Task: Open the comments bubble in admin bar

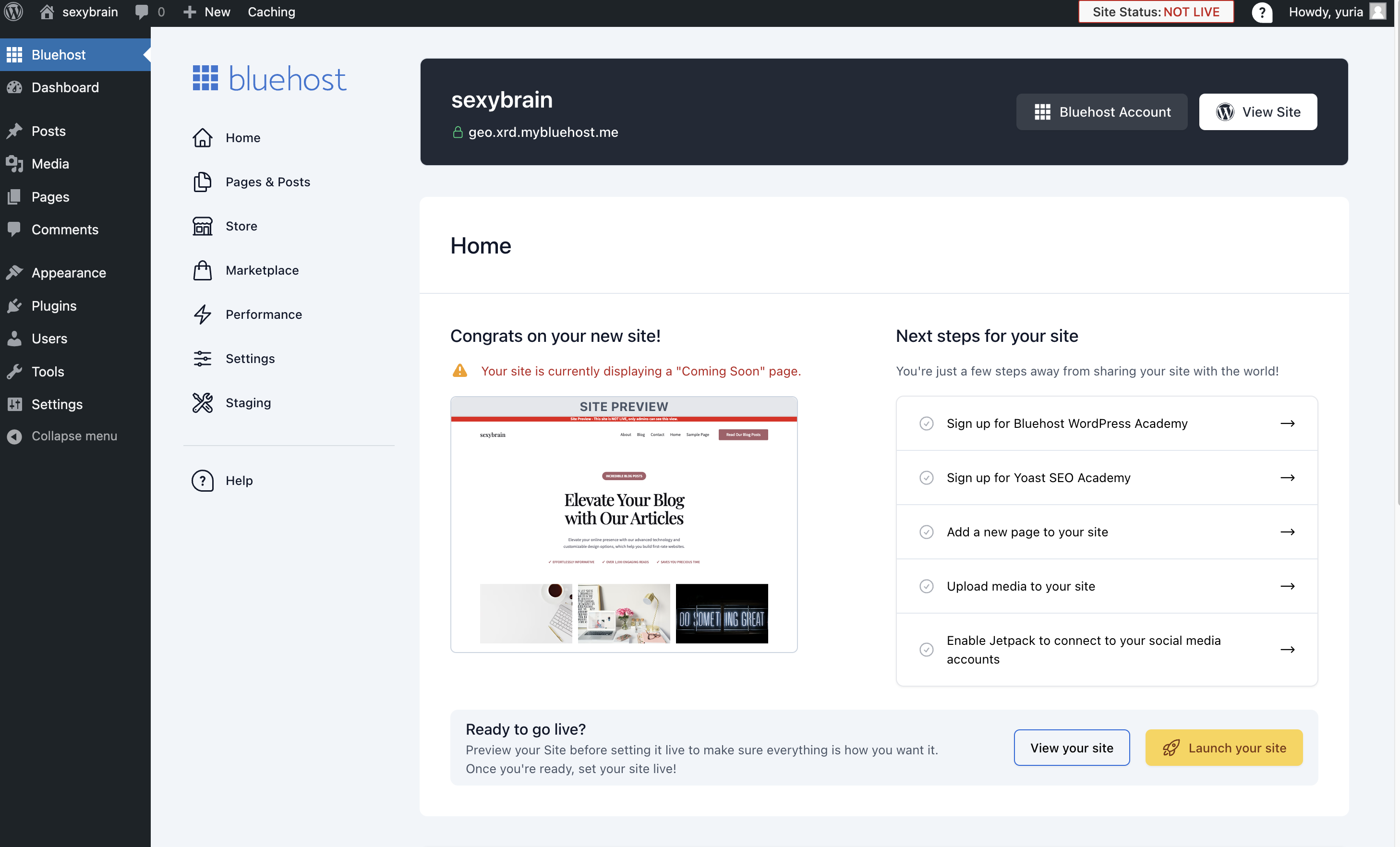Action: 150,12
